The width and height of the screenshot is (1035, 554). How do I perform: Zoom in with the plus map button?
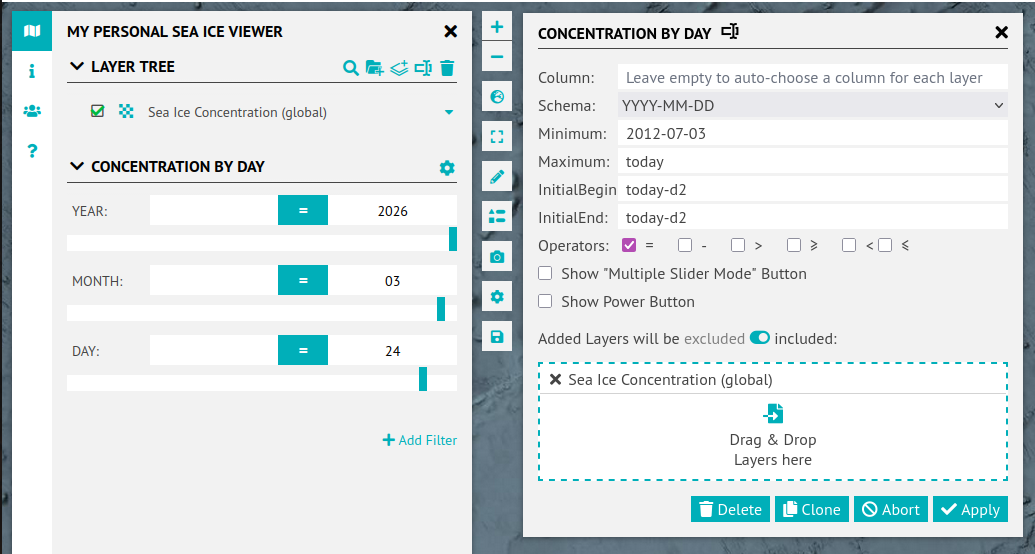click(497, 27)
